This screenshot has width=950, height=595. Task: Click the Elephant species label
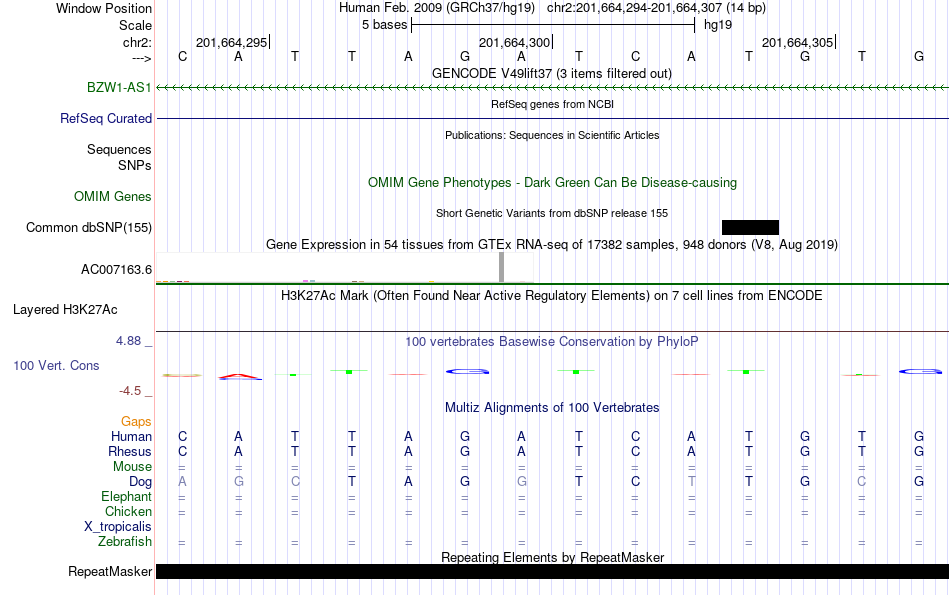(127, 496)
